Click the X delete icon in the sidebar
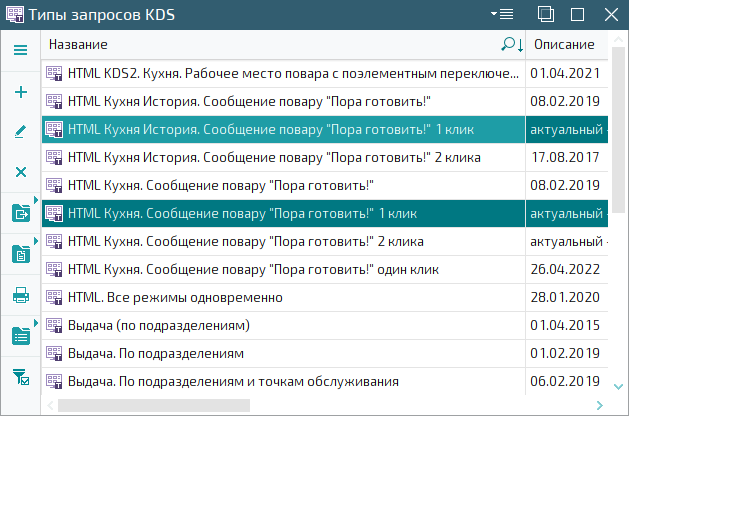 point(20,172)
